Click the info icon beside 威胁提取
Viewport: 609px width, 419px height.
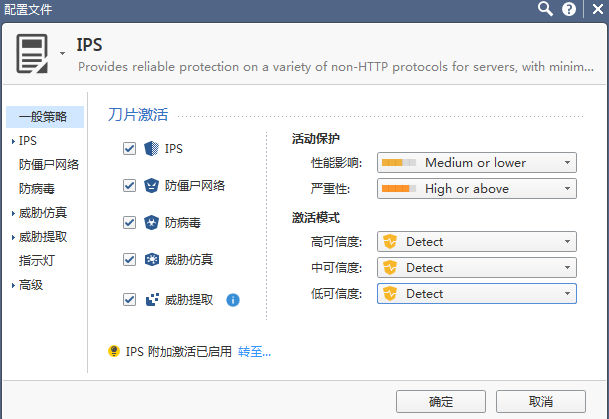(232, 298)
